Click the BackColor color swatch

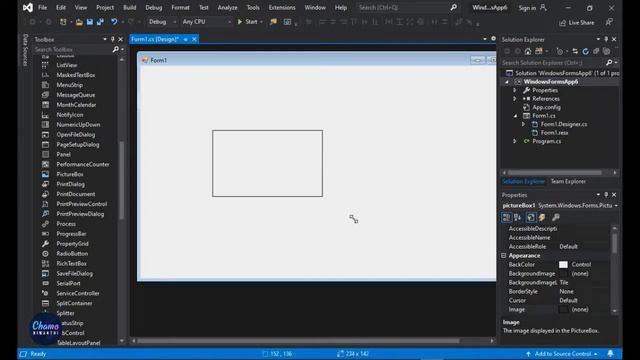point(563,264)
